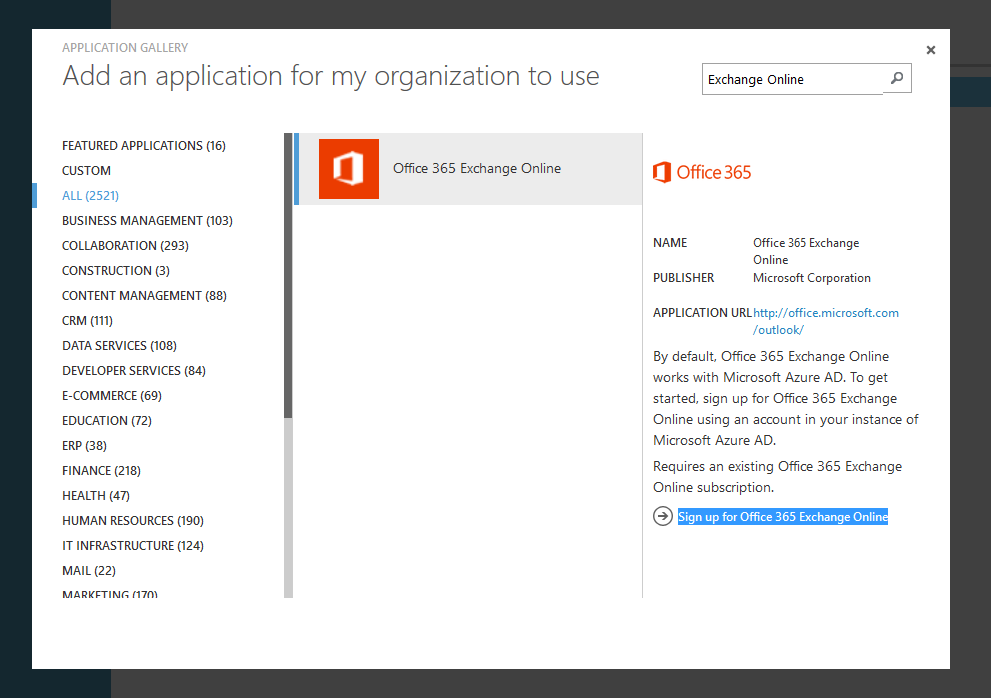
Task: Show IT Infrastructure applications
Action: pyautogui.click(x=133, y=546)
